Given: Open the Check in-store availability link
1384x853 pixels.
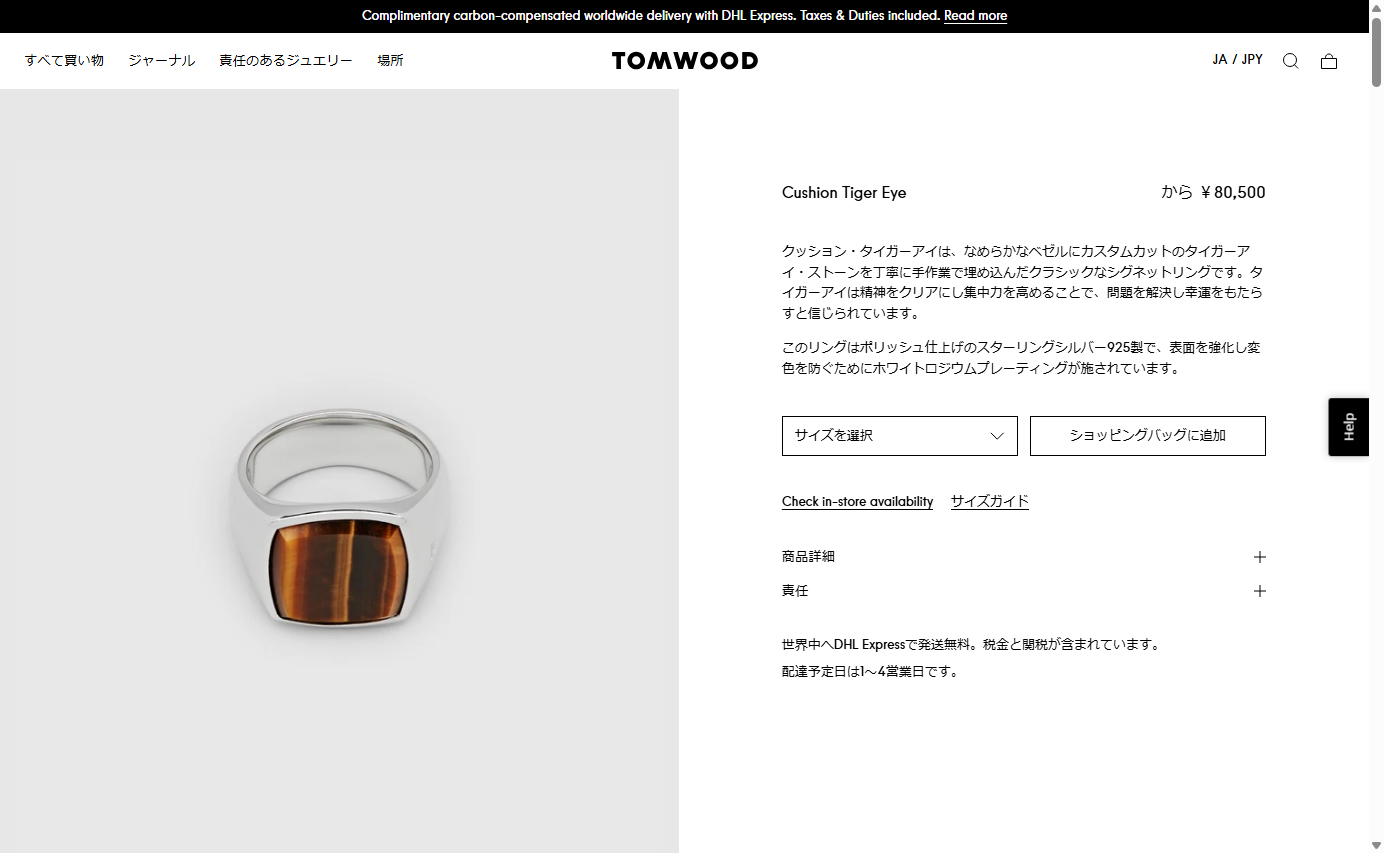Looking at the screenshot, I should [x=857, y=502].
